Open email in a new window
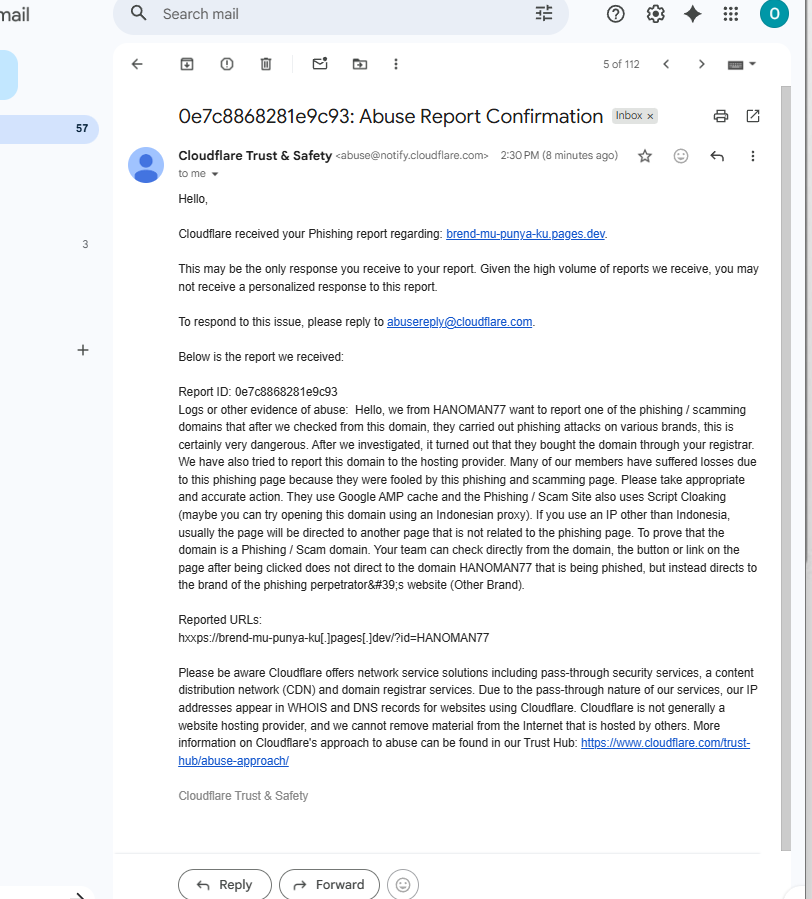The height and width of the screenshot is (899, 812). pyautogui.click(x=753, y=116)
